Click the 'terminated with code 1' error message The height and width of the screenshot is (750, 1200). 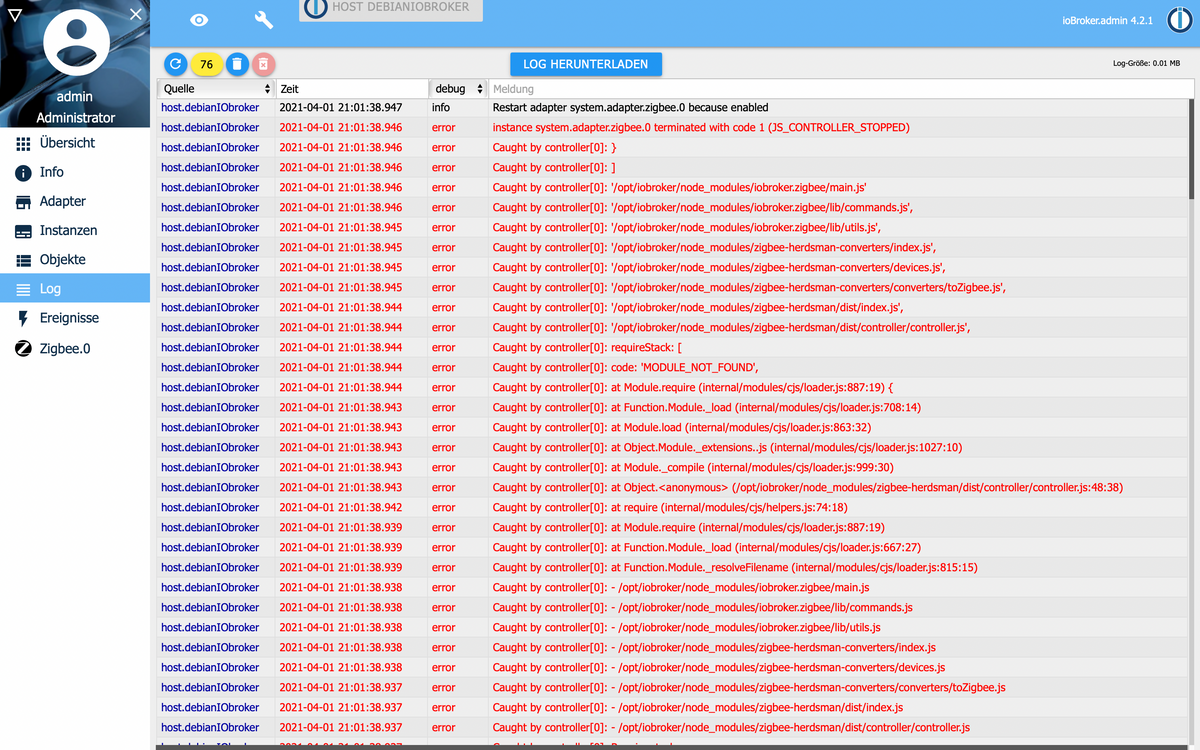click(701, 127)
